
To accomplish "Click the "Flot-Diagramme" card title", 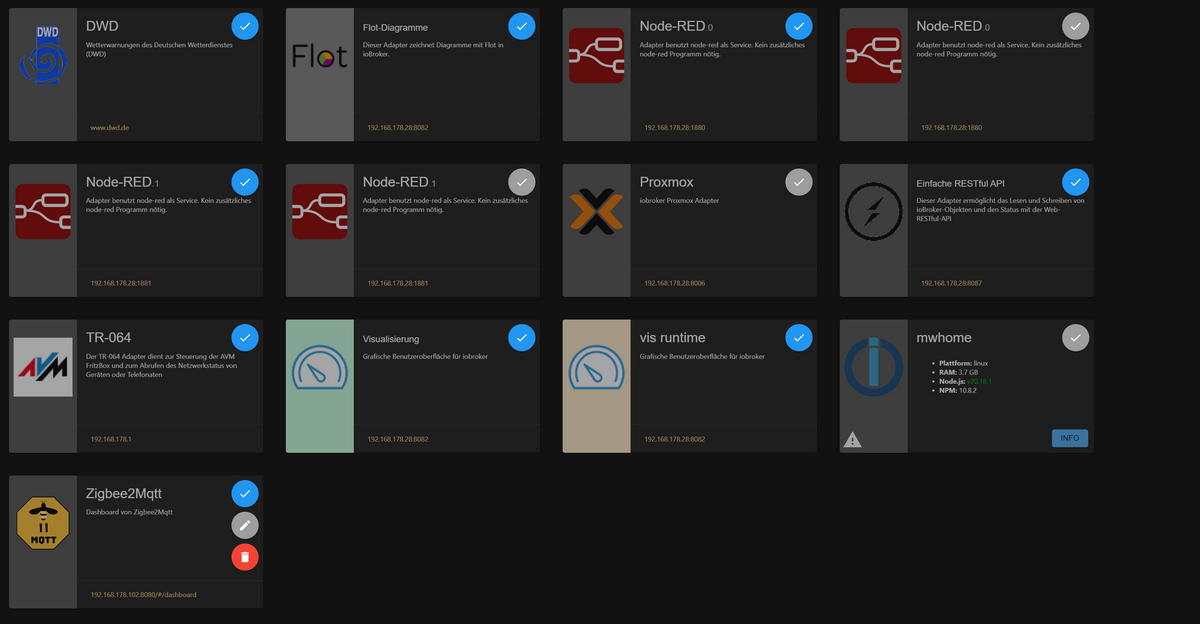I will (397, 28).
